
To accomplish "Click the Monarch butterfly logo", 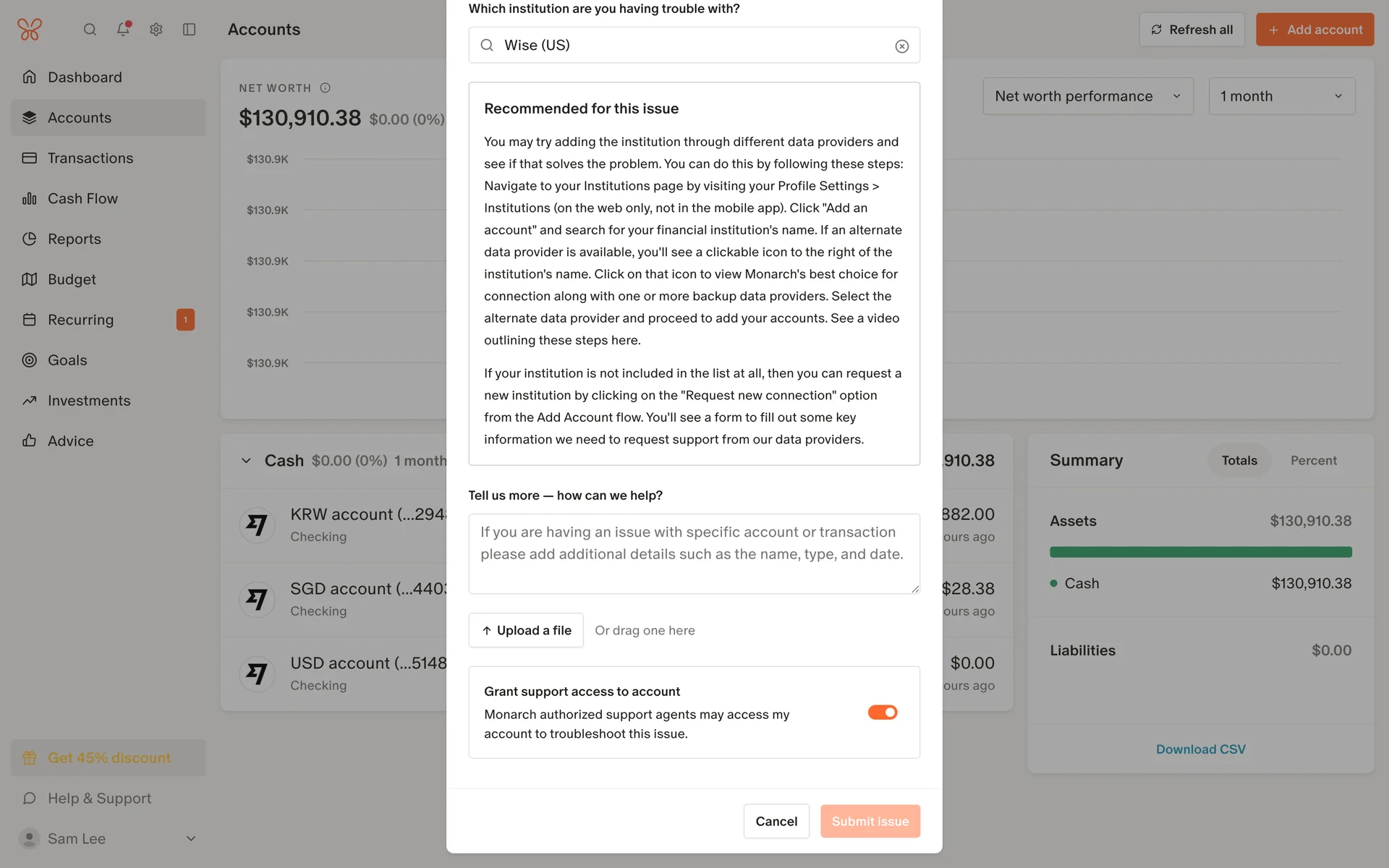I will [30, 29].
